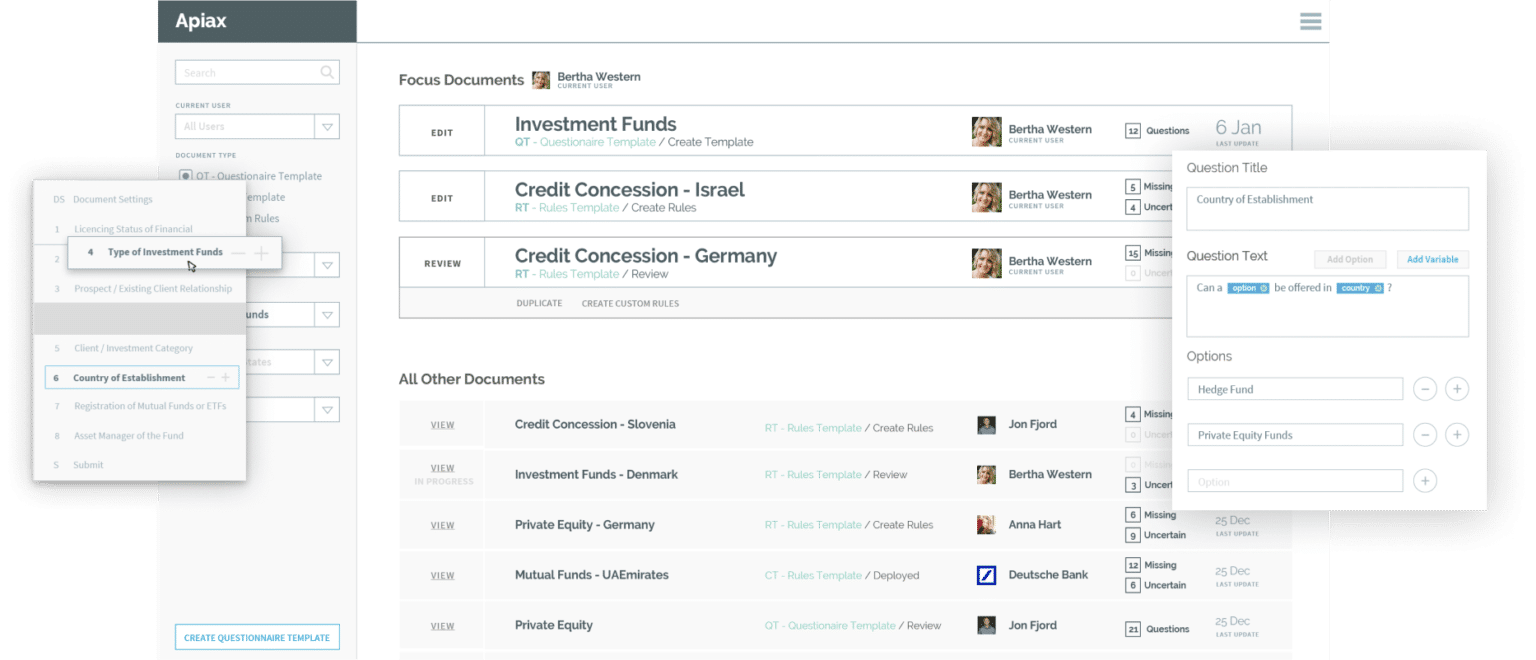This screenshot has height=660, width=1536.
Task: Click plus icon beside Private Equity Funds
Action: coord(1457,435)
